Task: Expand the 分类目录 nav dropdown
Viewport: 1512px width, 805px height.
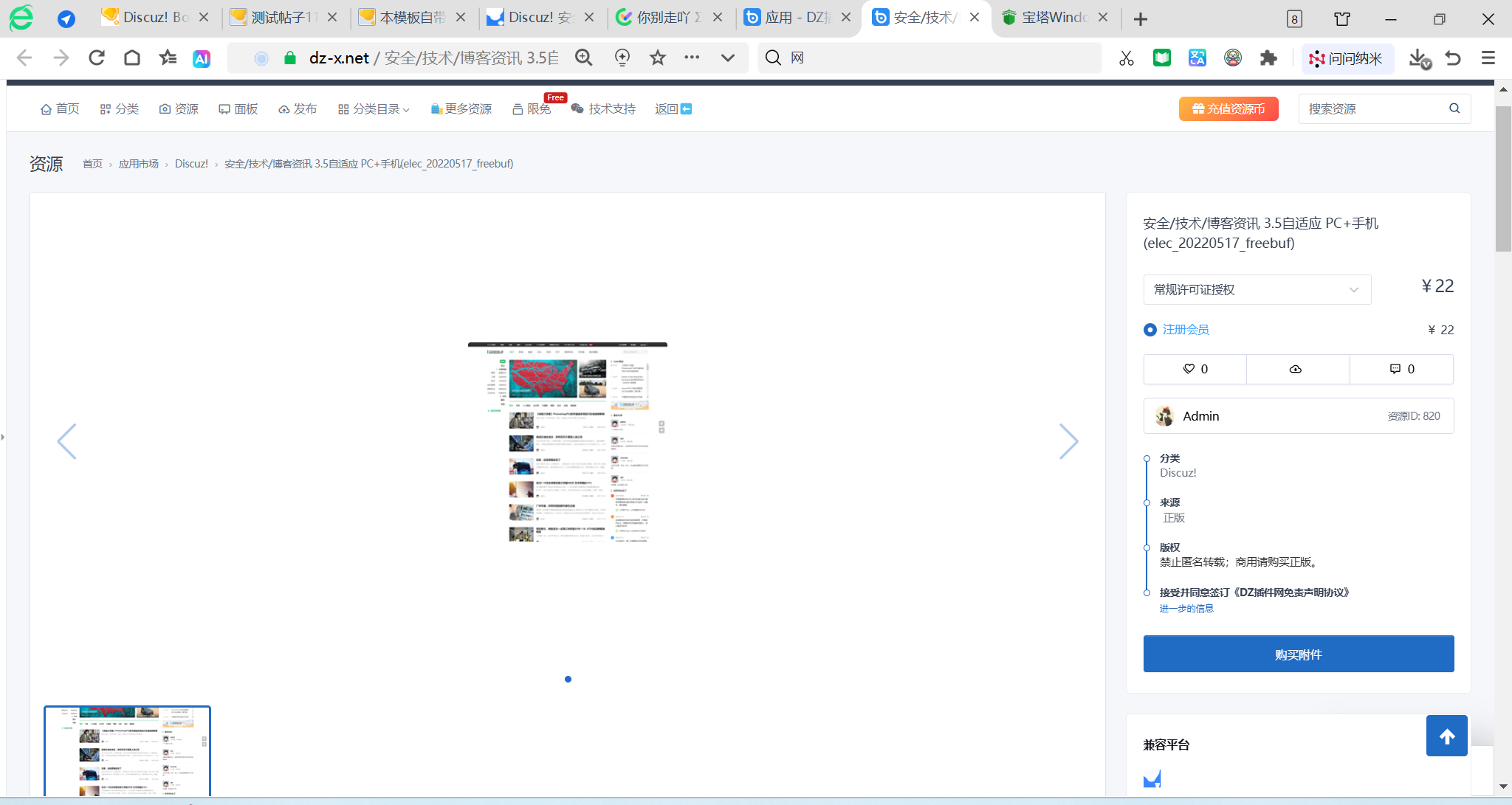Action: [x=374, y=109]
